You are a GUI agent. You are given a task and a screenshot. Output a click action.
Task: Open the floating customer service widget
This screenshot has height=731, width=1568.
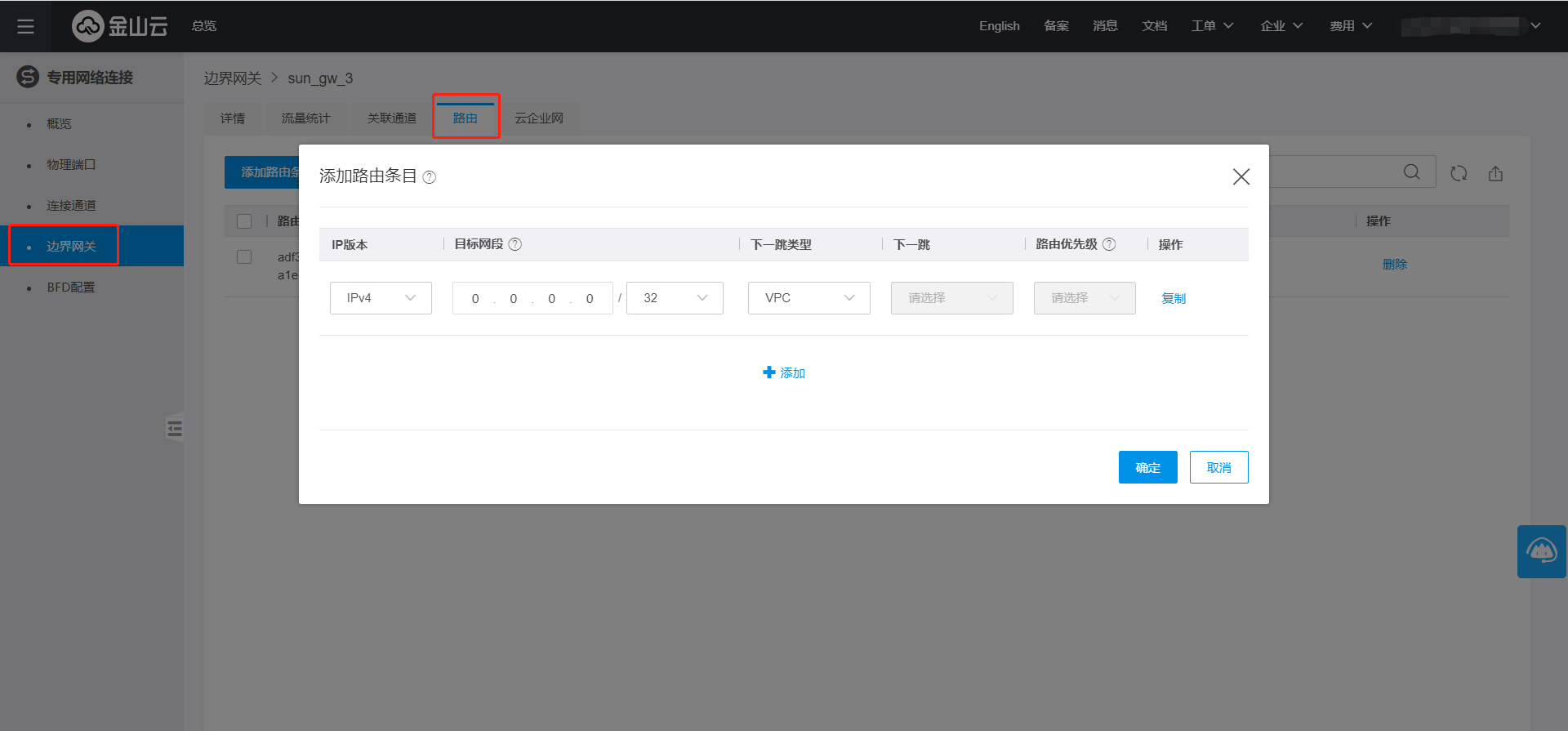(x=1541, y=551)
